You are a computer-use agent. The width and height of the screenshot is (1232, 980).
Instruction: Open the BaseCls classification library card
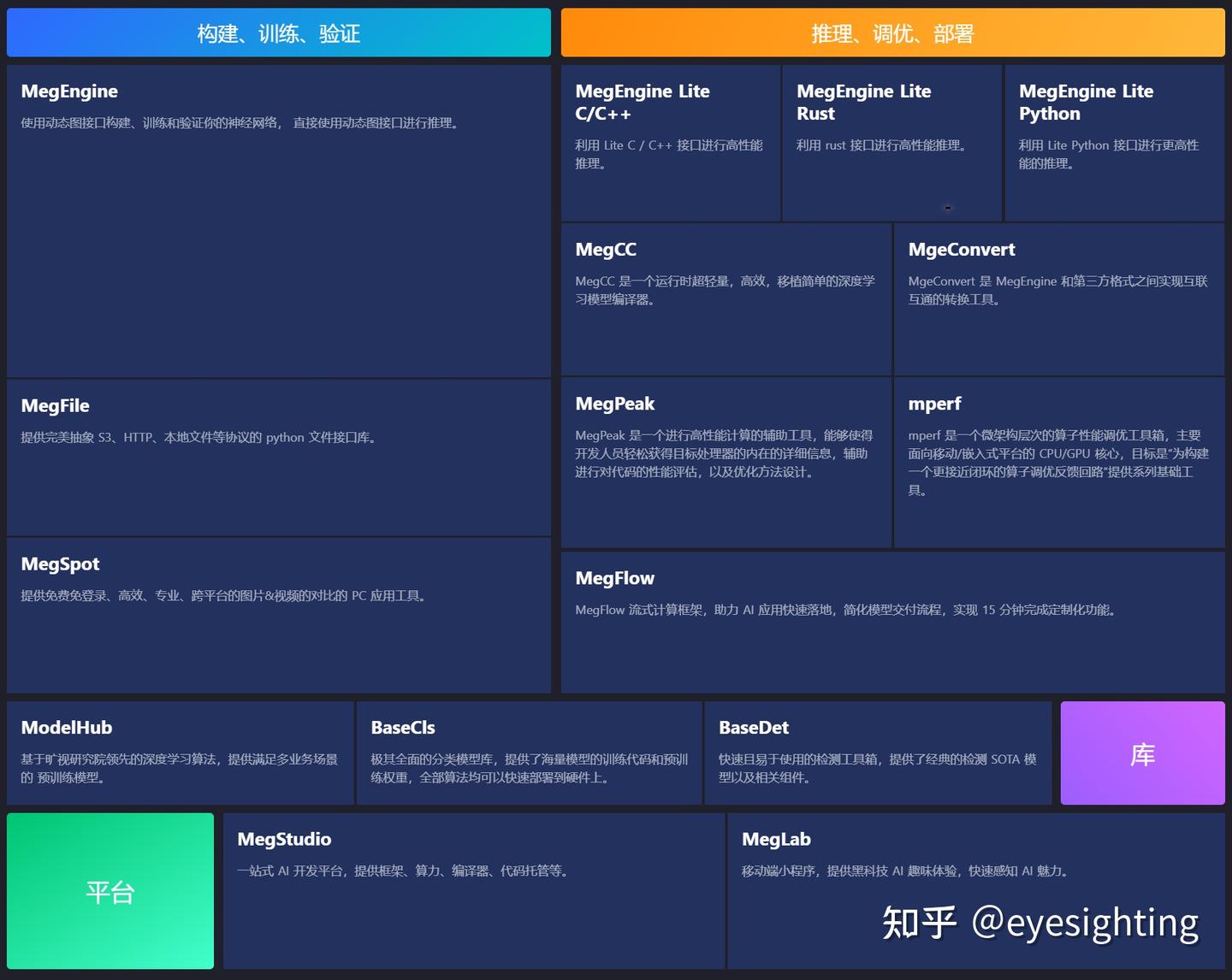coord(529,753)
